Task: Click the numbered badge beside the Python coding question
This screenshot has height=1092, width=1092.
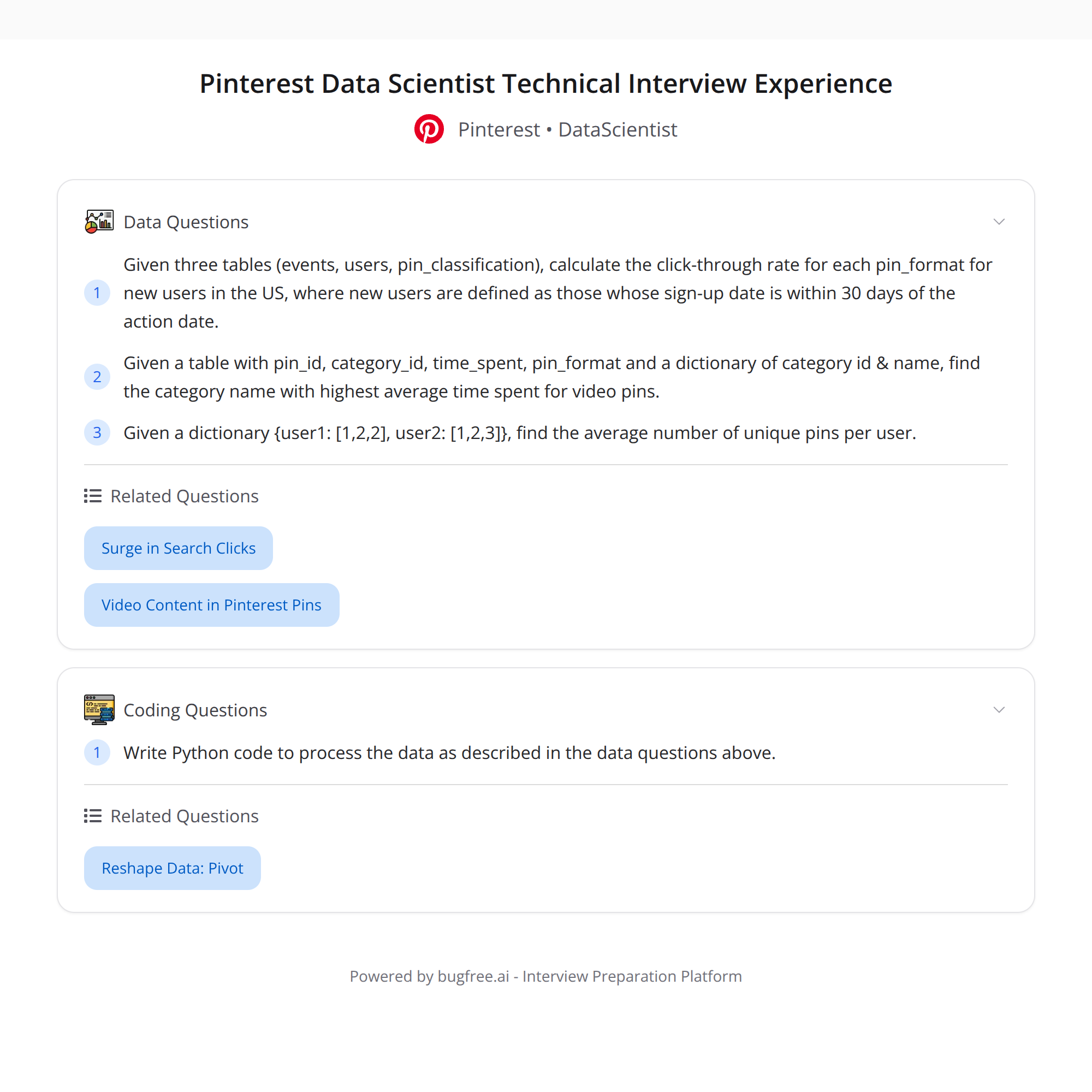Action: 97,752
